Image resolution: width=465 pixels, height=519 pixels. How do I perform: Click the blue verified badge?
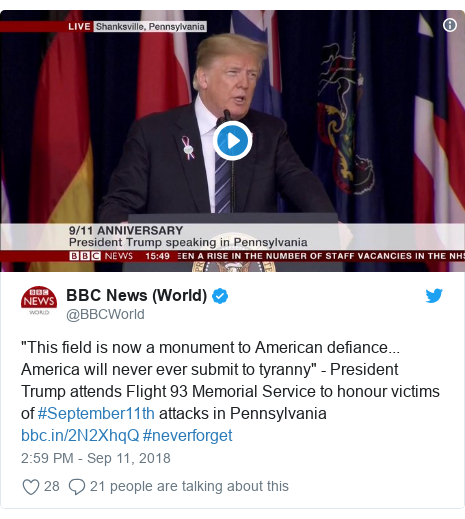220,296
